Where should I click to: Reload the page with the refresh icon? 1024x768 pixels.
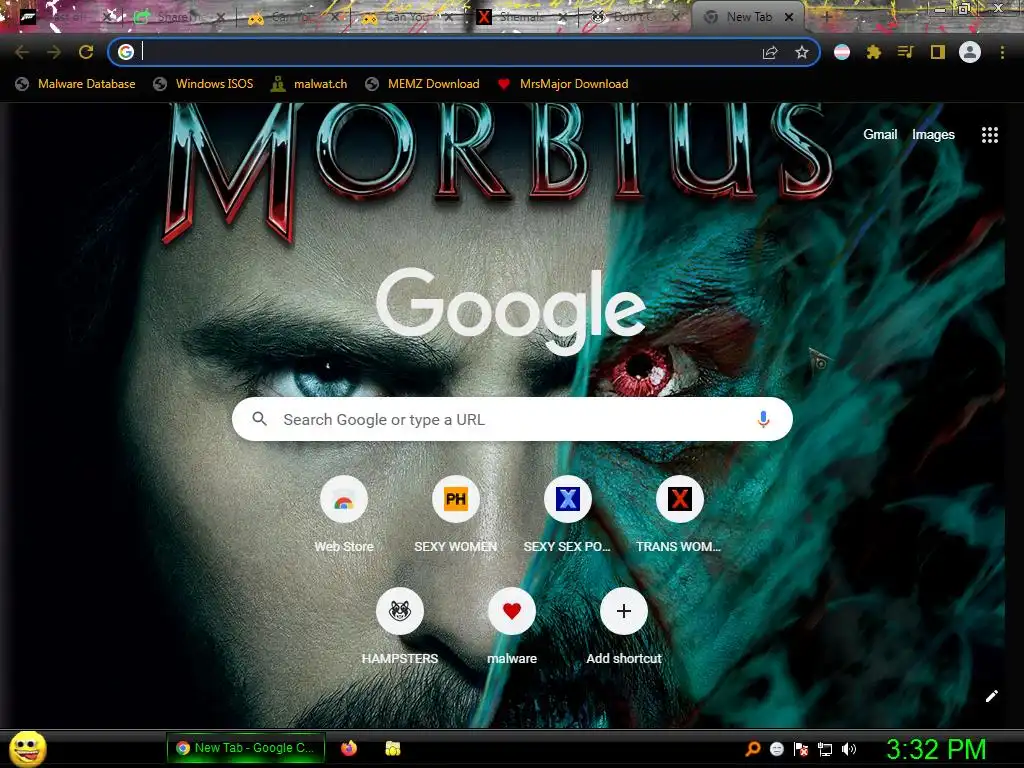click(86, 52)
